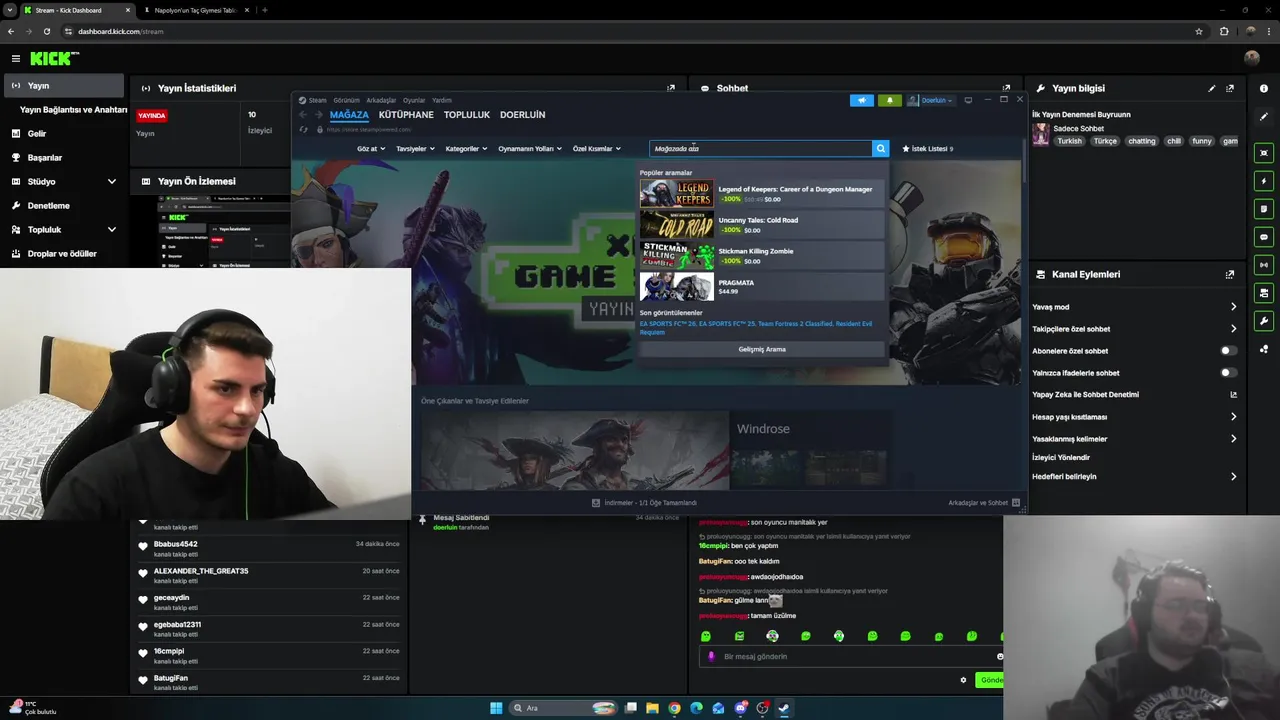This screenshot has height=720, width=1280.
Task: Open Steam's Özel Kısımlar dropdown
Action: pyautogui.click(x=596, y=149)
